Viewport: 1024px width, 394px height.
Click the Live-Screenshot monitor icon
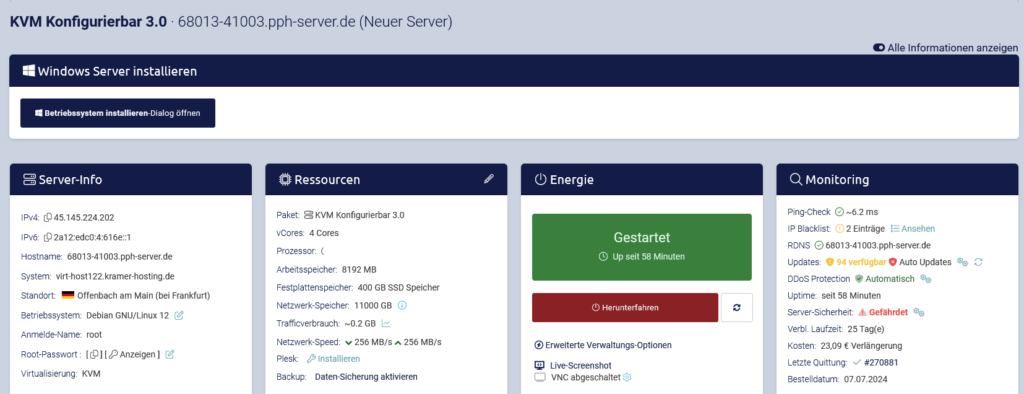tap(539, 365)
